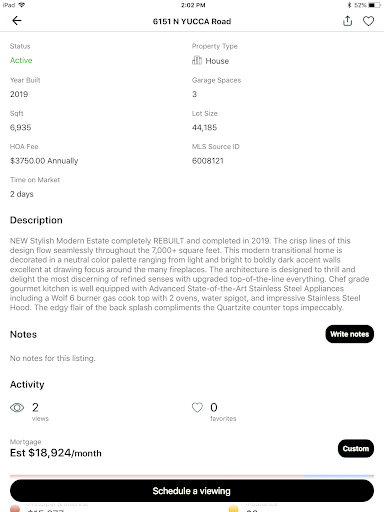This screenshot has width=384, height=512.
Task: Click the Bluetooth status icon
Action: [349, 5]
